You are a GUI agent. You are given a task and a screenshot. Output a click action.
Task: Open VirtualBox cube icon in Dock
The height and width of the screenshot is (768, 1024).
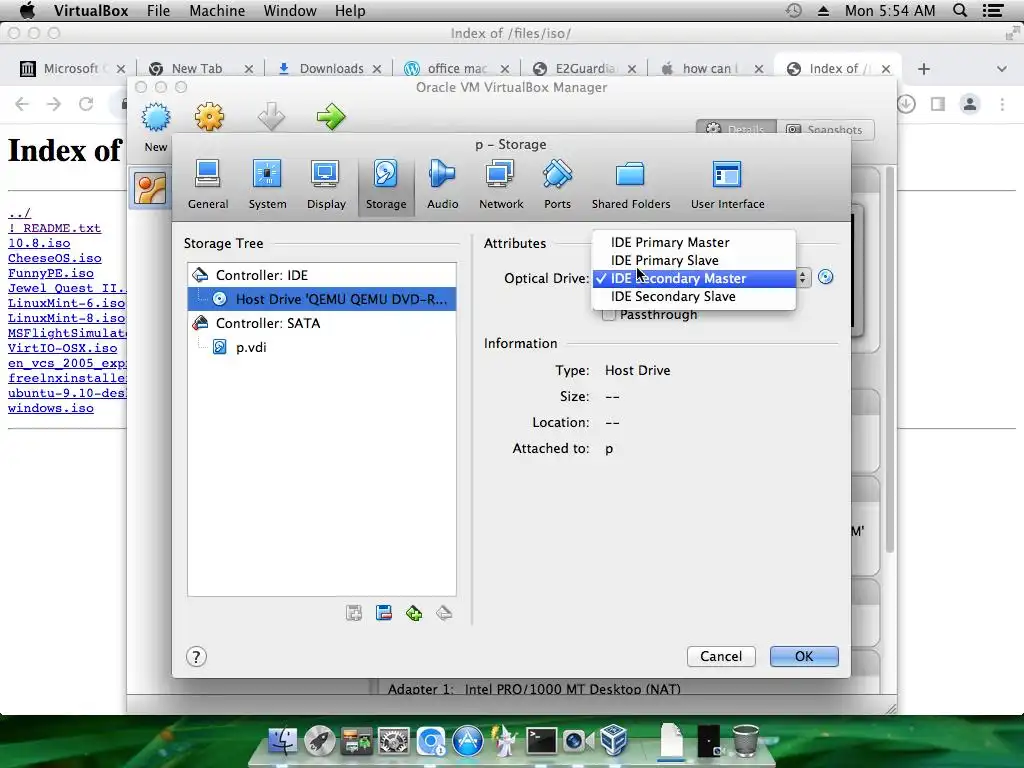pyautogui.click(x=614, y=740)
